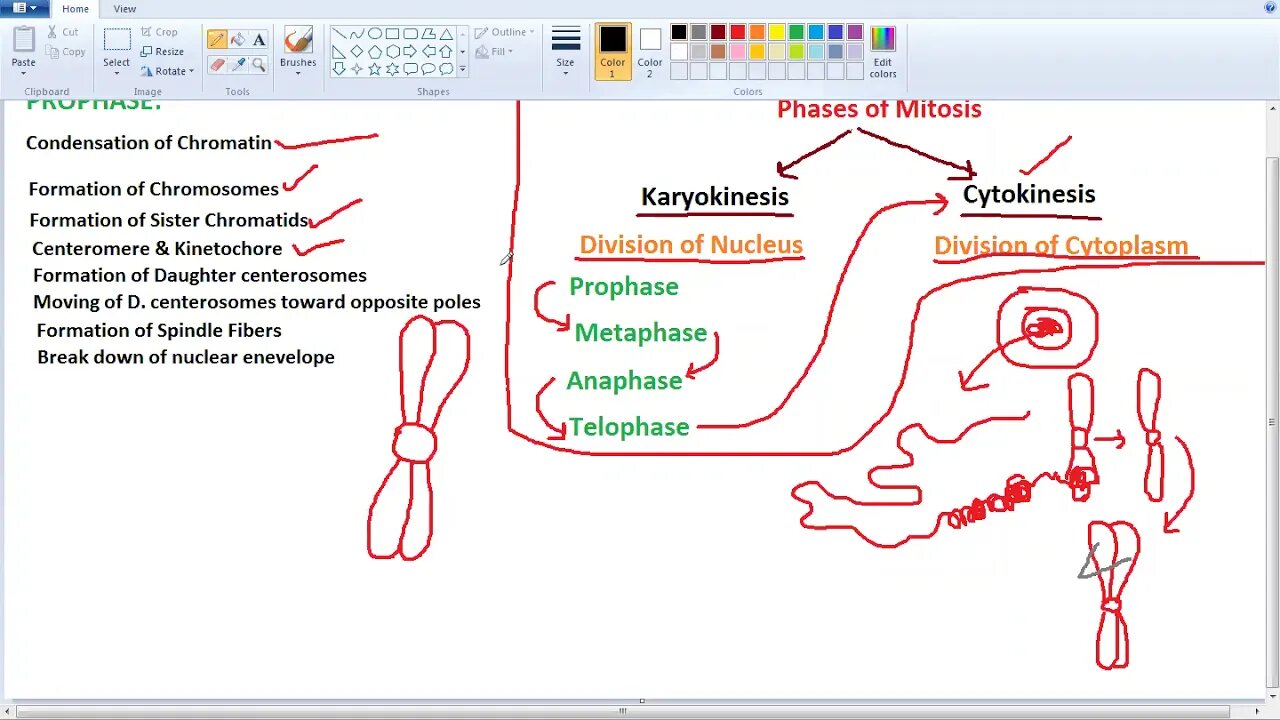Viewport: 1280px width, 720px height.
Task: Pick the purple color swatch
Action: 855,32
